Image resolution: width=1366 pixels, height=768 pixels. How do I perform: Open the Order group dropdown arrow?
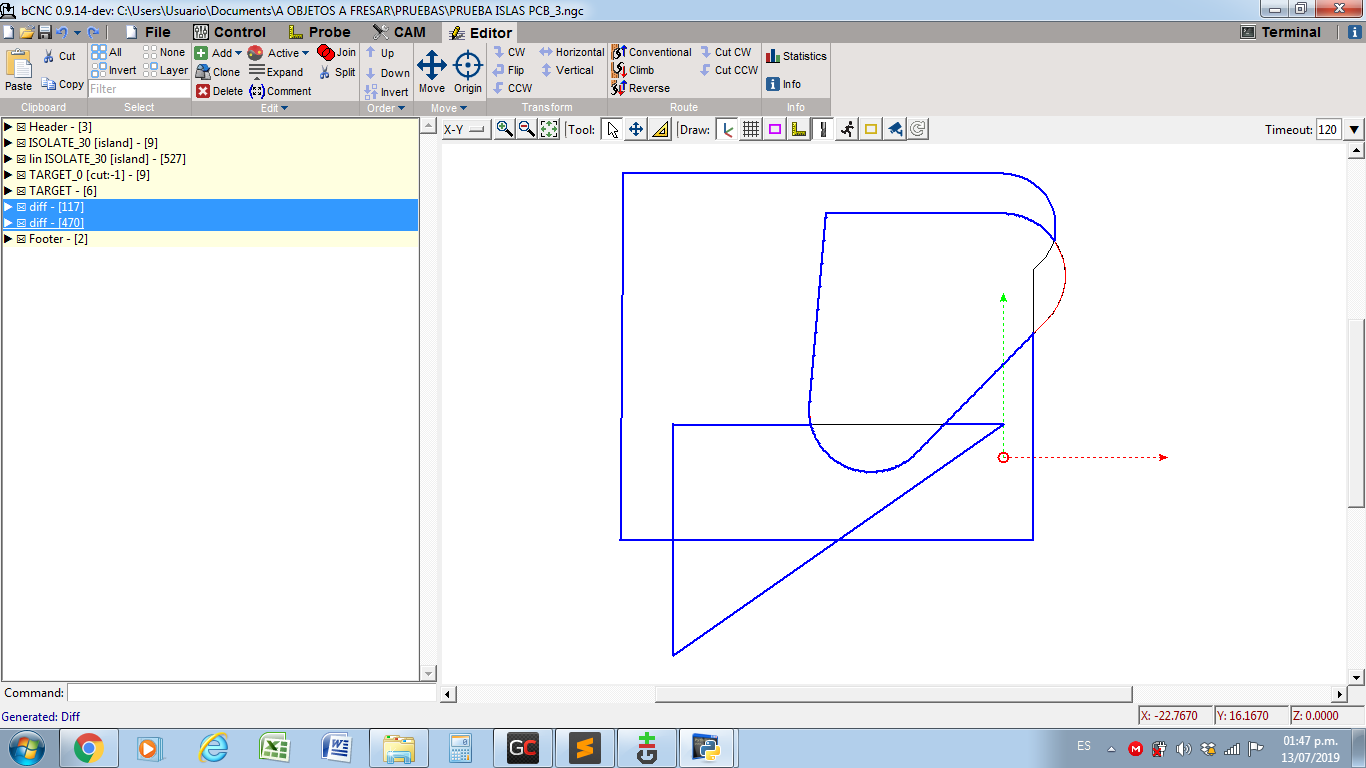[x=401, y=108]
